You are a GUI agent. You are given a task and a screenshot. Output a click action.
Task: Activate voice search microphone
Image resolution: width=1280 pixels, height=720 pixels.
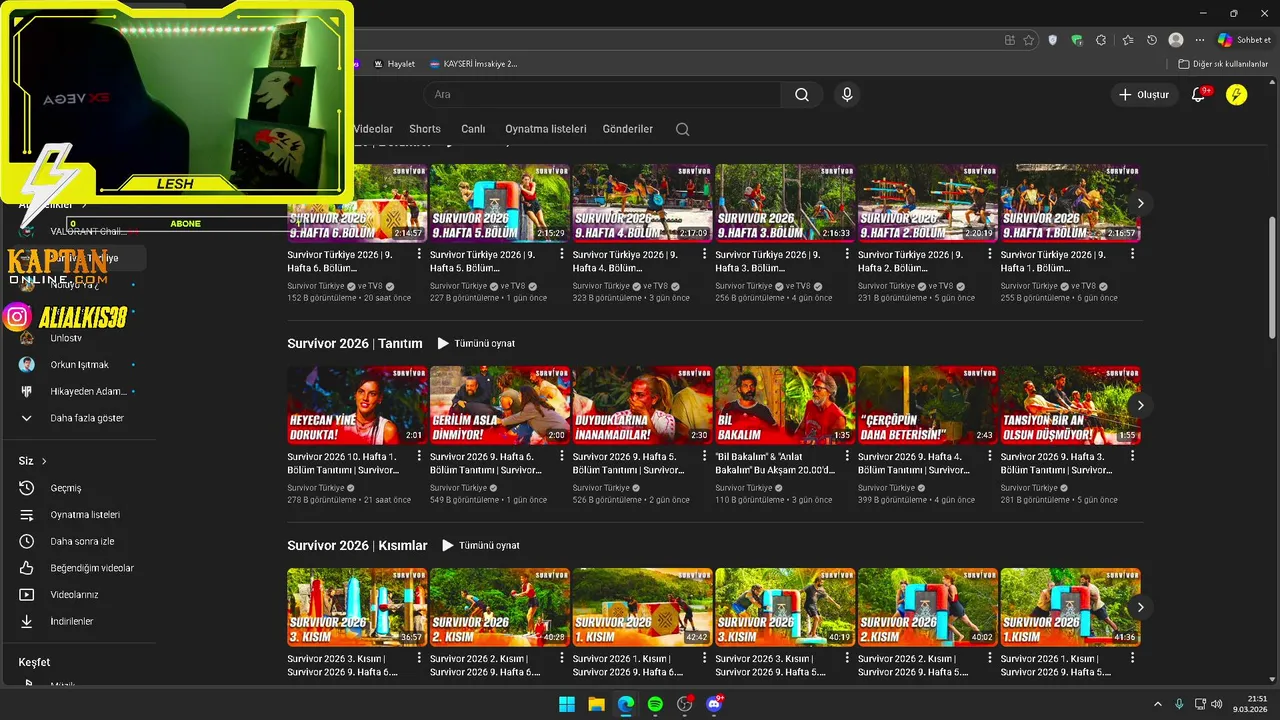coord(847,95)
